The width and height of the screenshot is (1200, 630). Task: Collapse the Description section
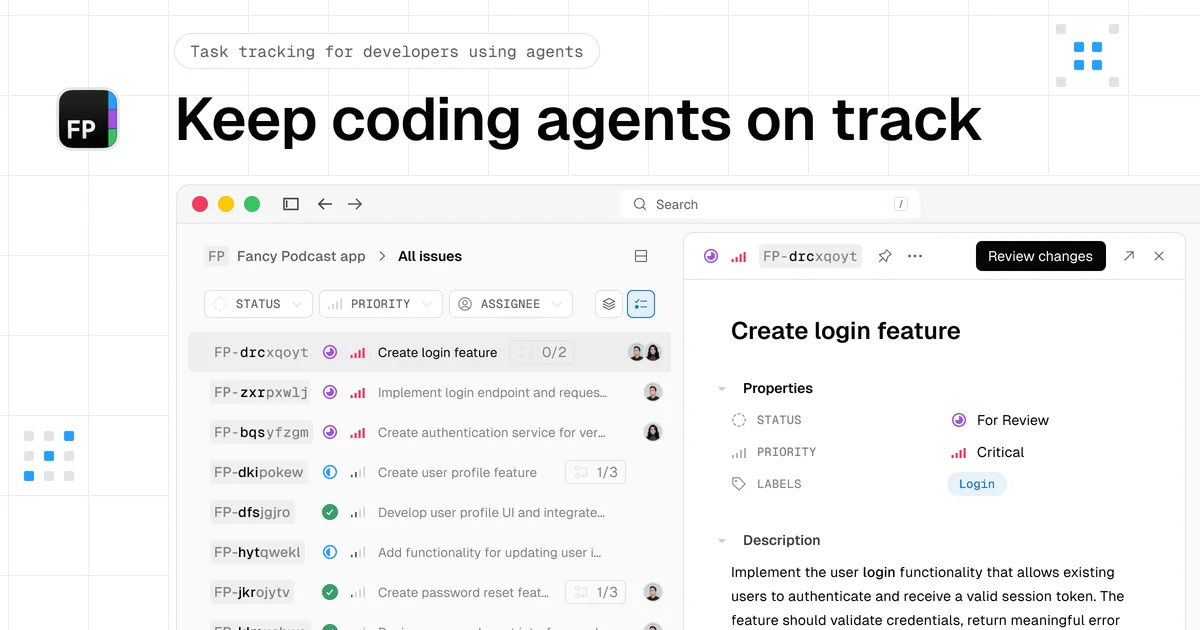point(722,540)
